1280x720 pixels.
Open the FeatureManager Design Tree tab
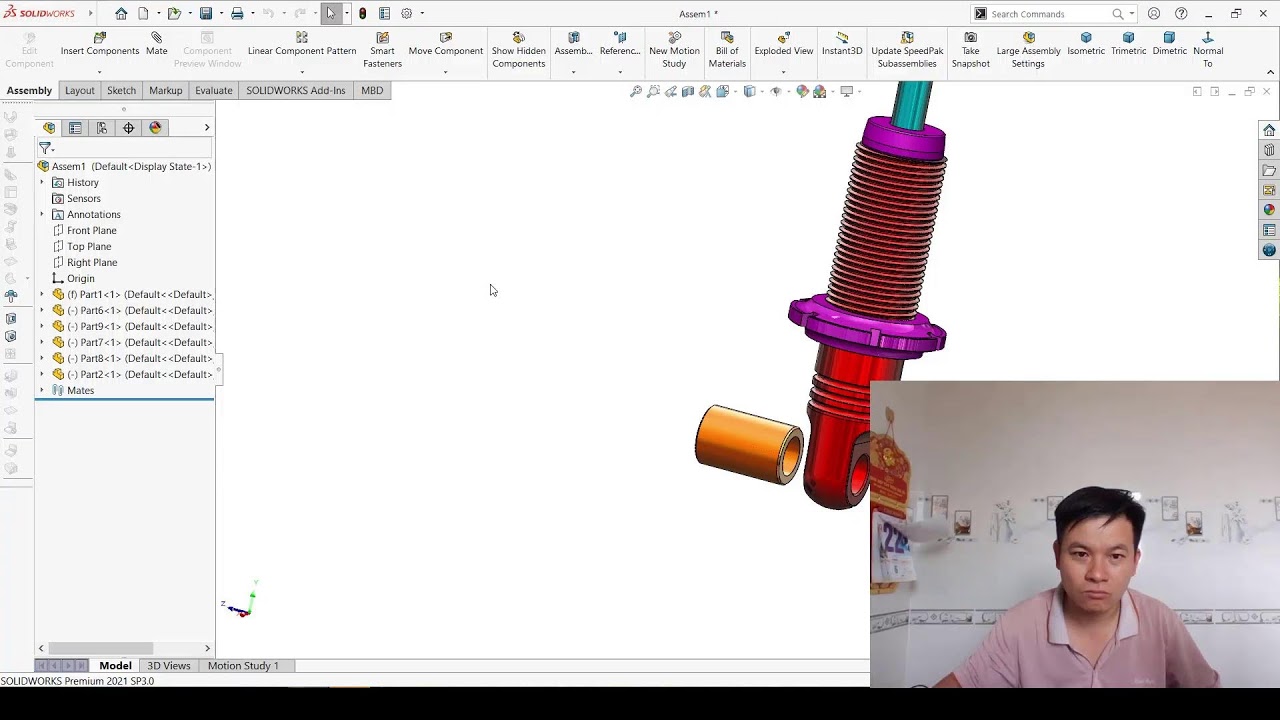coord(49,128)
